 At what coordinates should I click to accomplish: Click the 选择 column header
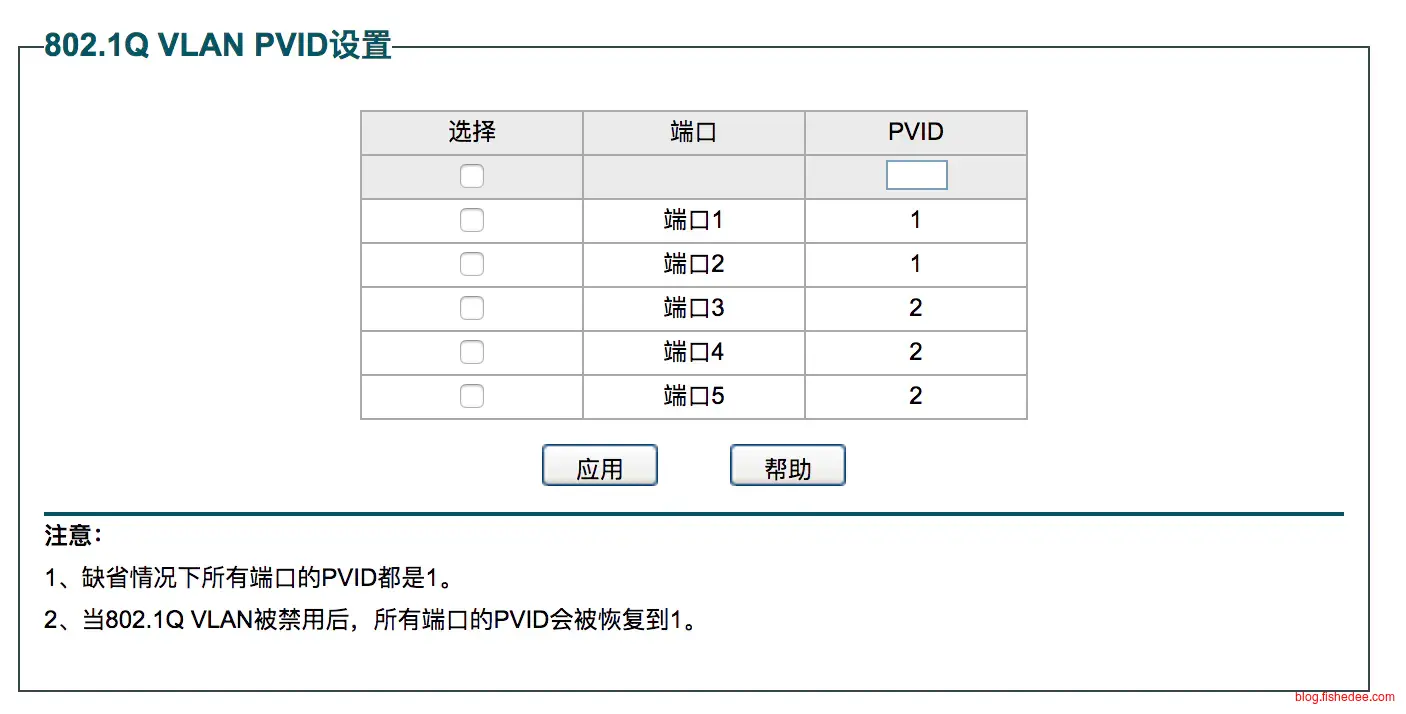pos(471,132)
